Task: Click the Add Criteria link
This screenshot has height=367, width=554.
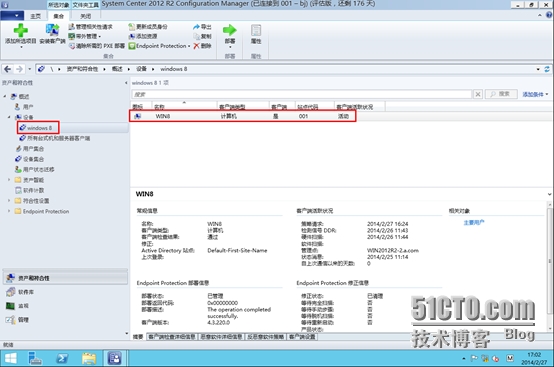Action: 535,94
